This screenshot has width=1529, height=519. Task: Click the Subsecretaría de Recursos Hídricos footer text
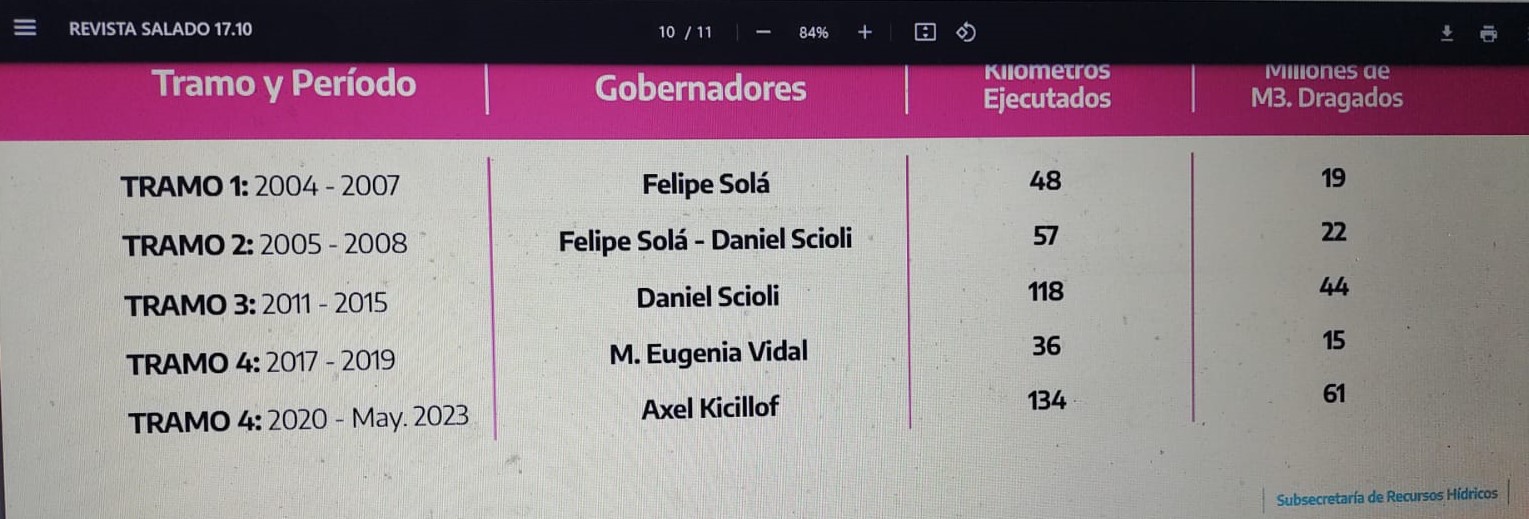(x=1387, y=495)
